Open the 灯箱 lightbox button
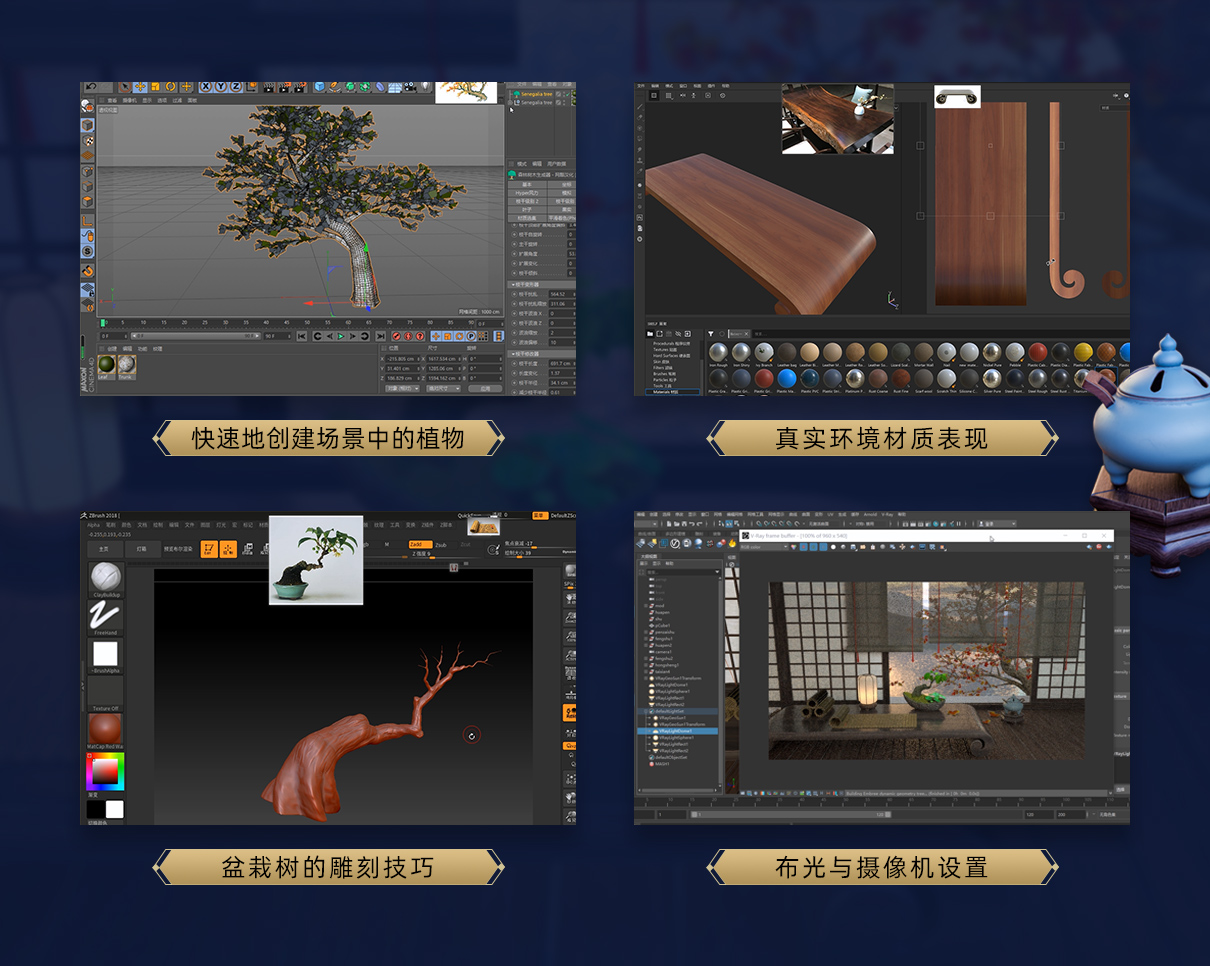The height and width of the screenshot is (966, 1210). click(141, 549)
